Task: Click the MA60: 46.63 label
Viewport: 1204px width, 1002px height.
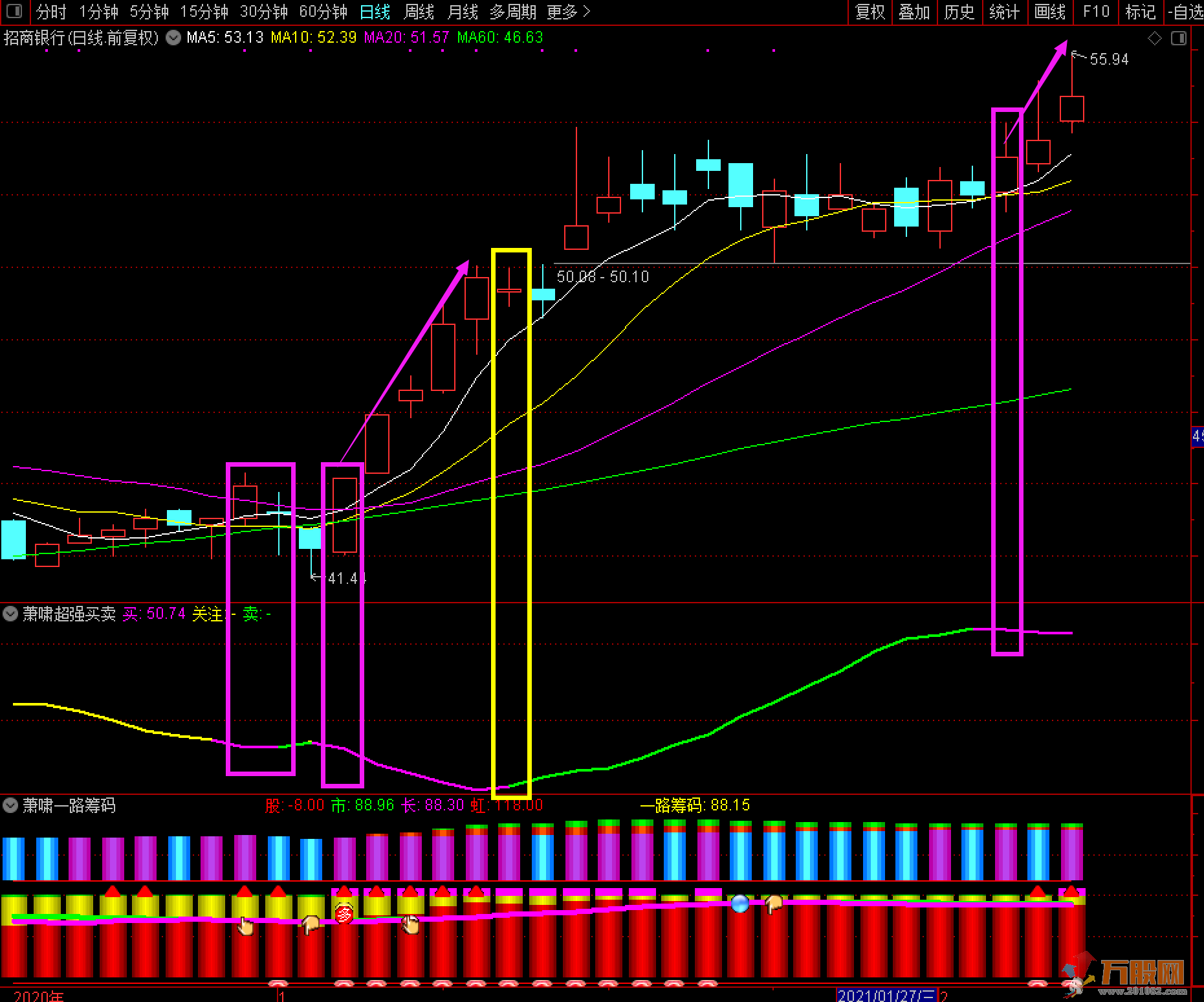Action: click(x=500, y=38)
